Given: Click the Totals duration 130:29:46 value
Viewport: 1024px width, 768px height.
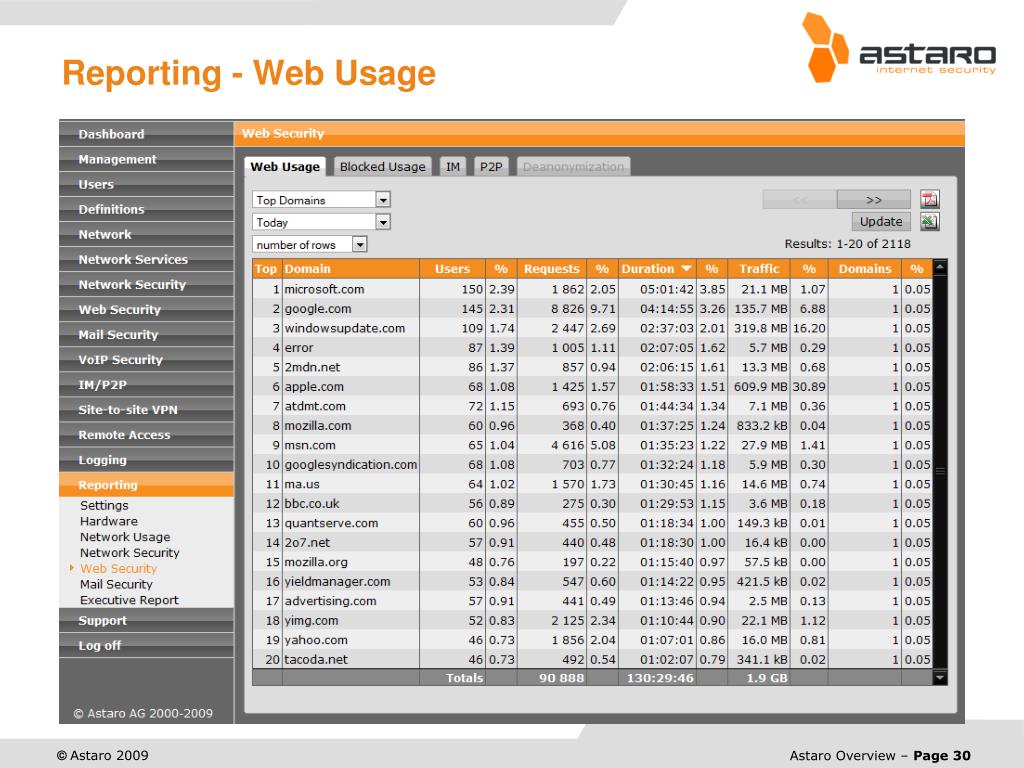Looking at the screenshot, I should tap(660, 678).
